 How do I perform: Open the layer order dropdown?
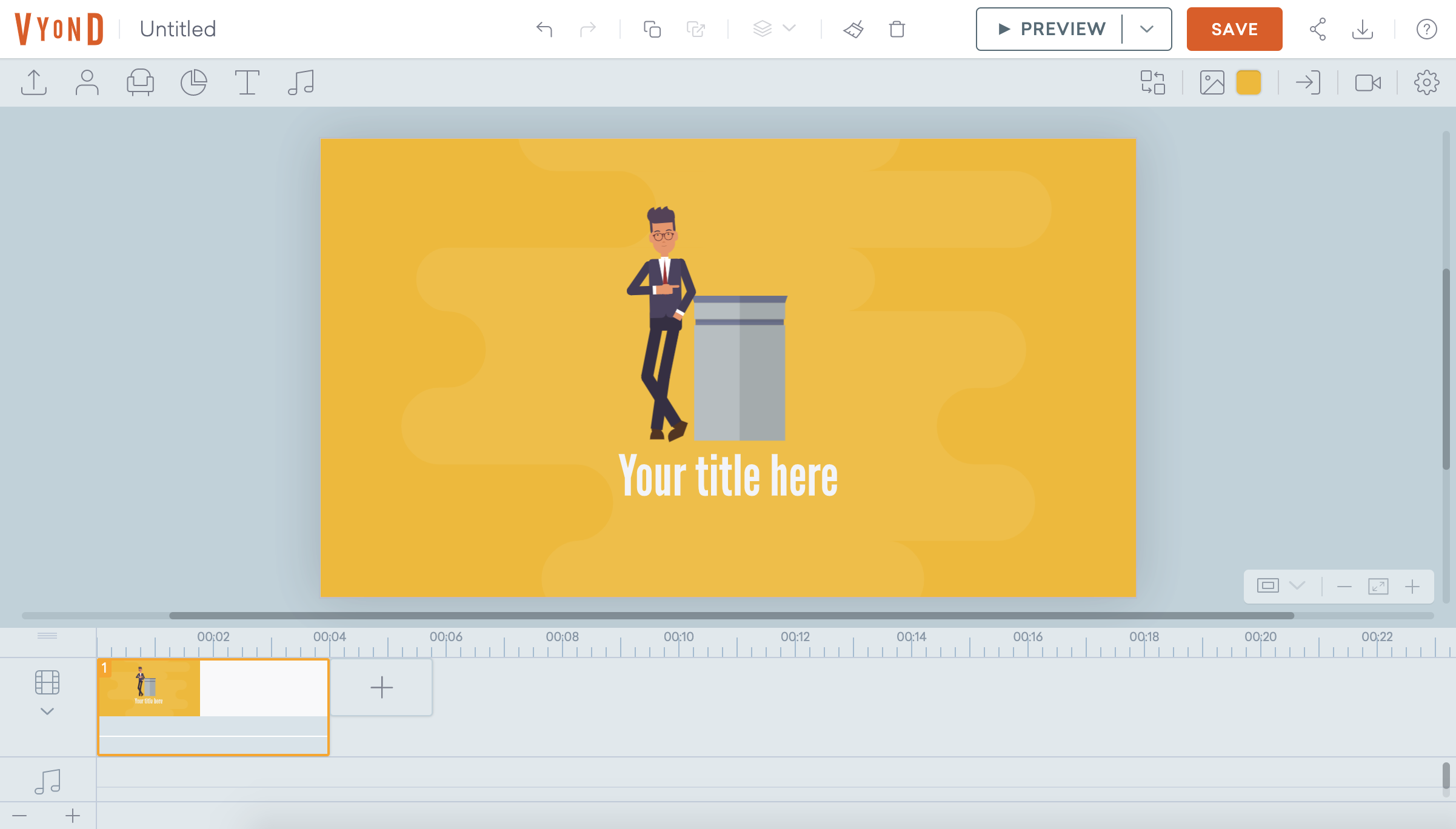[x=774, y=28]
